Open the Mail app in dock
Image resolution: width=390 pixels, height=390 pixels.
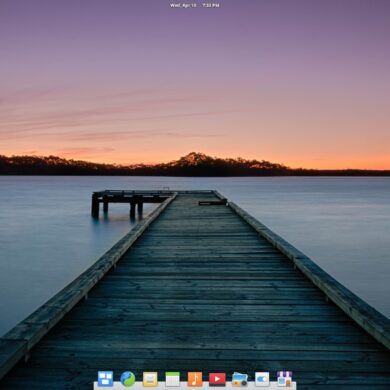point(150,379)
